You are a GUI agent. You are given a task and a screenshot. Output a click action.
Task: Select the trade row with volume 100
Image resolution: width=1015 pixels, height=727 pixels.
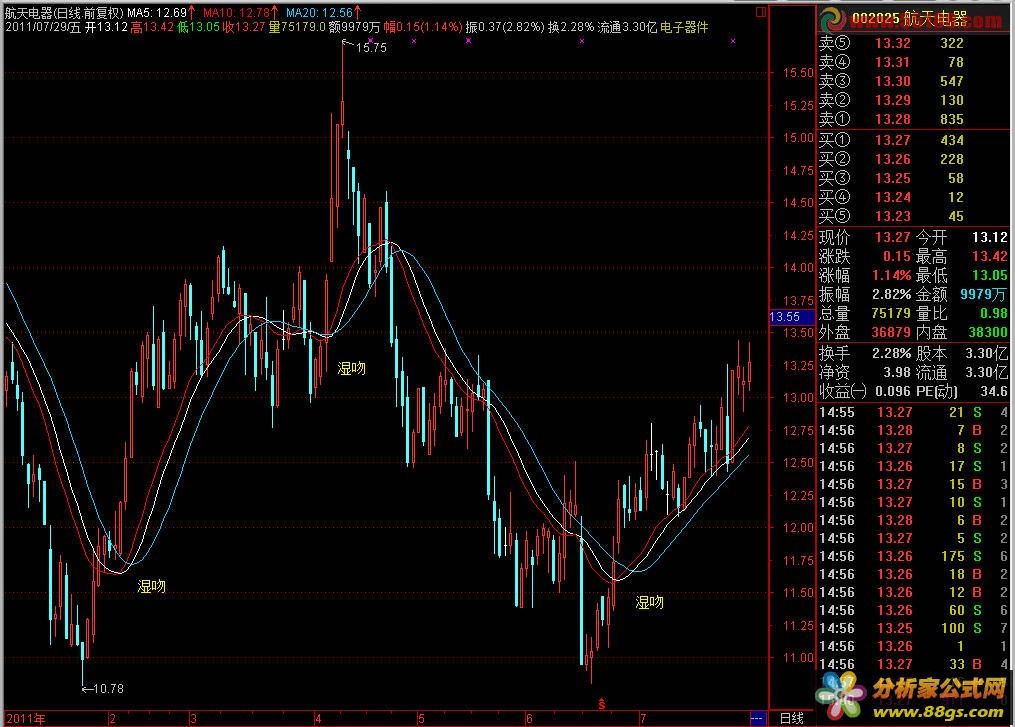[x=913, y=628]
